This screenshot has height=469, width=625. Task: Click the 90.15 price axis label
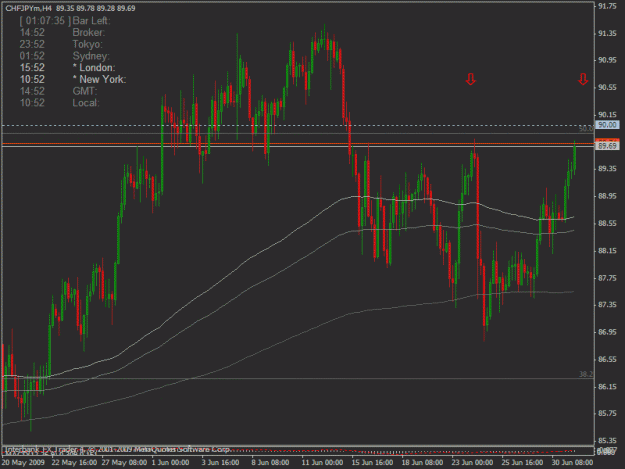[607, 115]
